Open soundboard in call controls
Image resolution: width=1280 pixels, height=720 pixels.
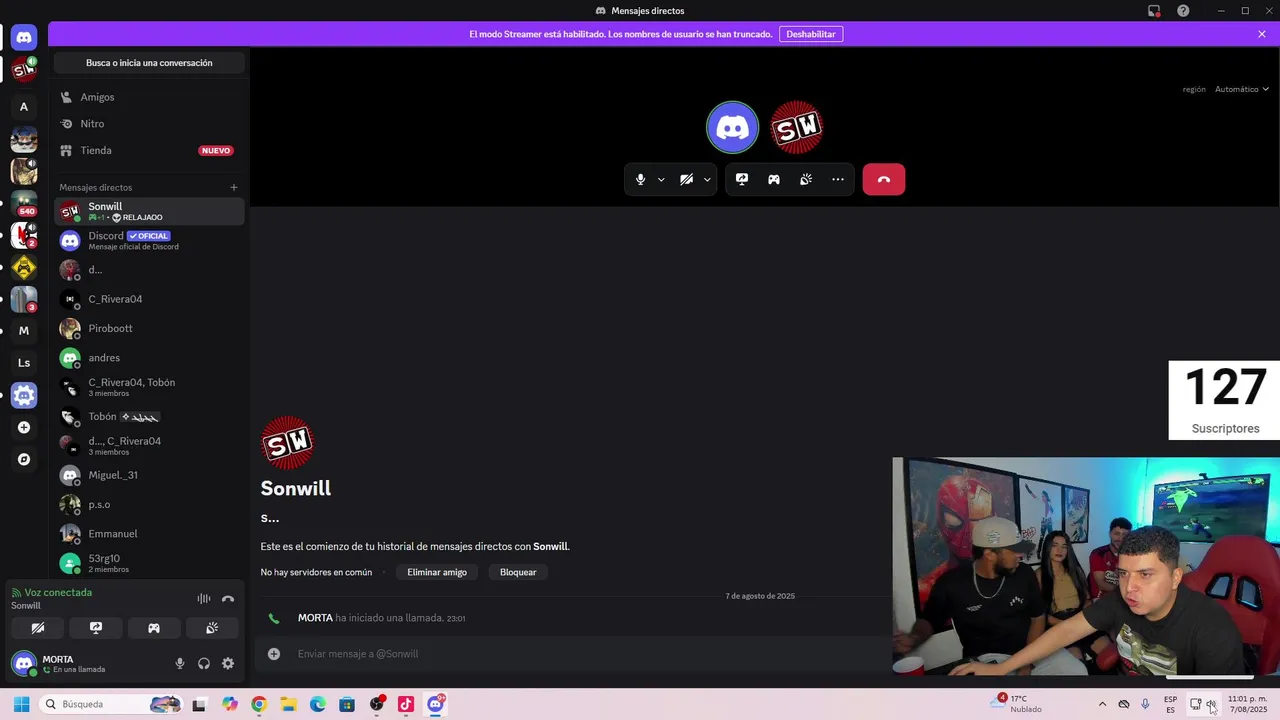[x=806, y=180]
